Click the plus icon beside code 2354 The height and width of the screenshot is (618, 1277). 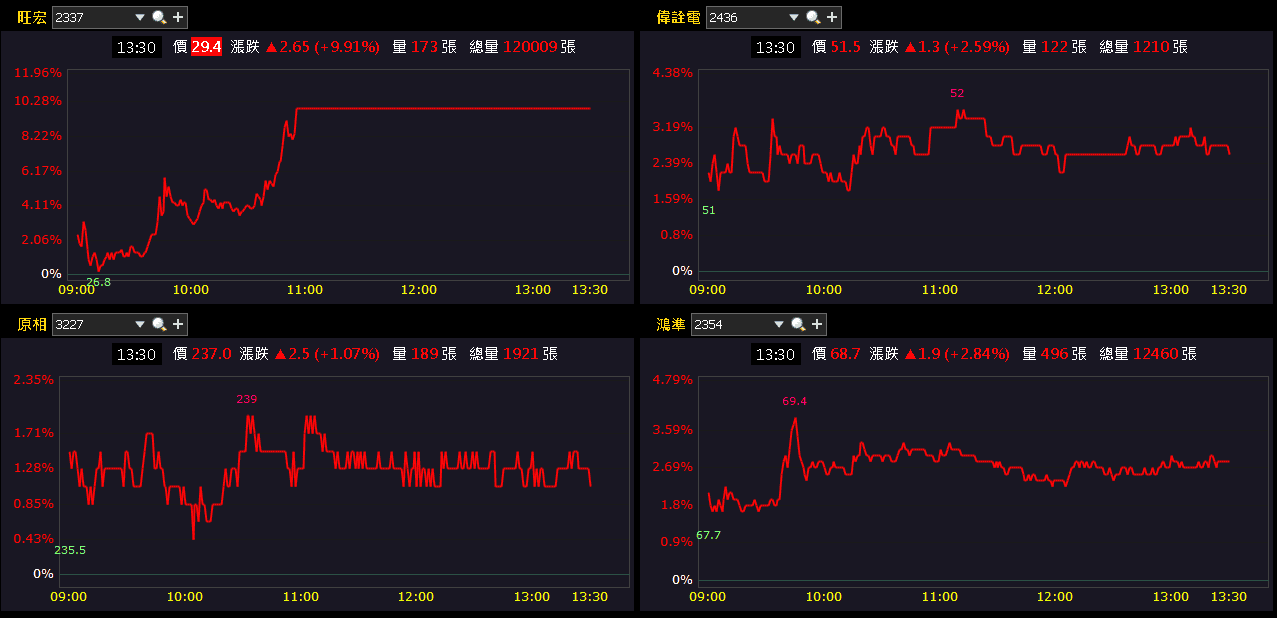pos(817,324)
